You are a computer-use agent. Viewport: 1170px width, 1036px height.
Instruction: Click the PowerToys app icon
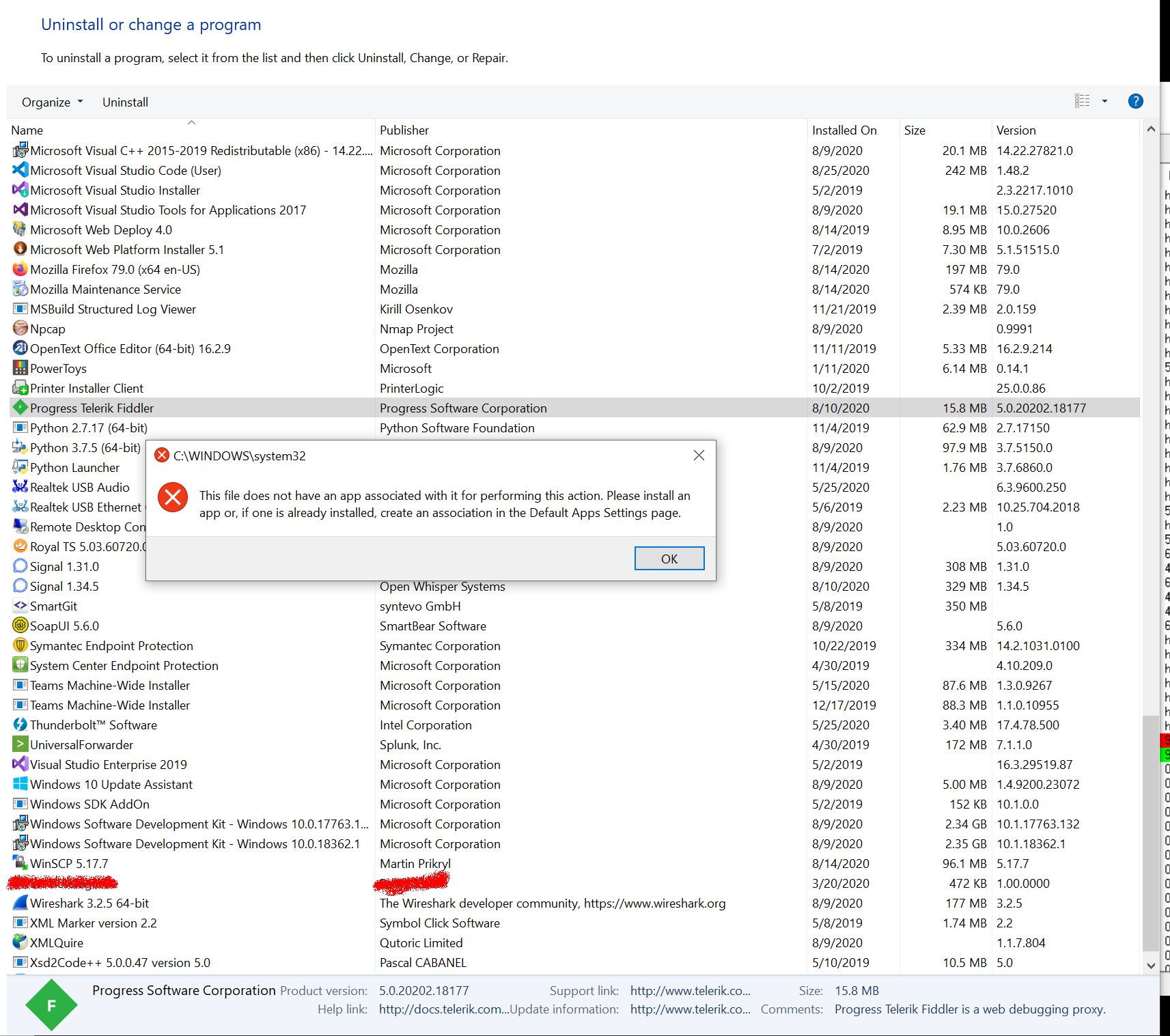point(20,369)
